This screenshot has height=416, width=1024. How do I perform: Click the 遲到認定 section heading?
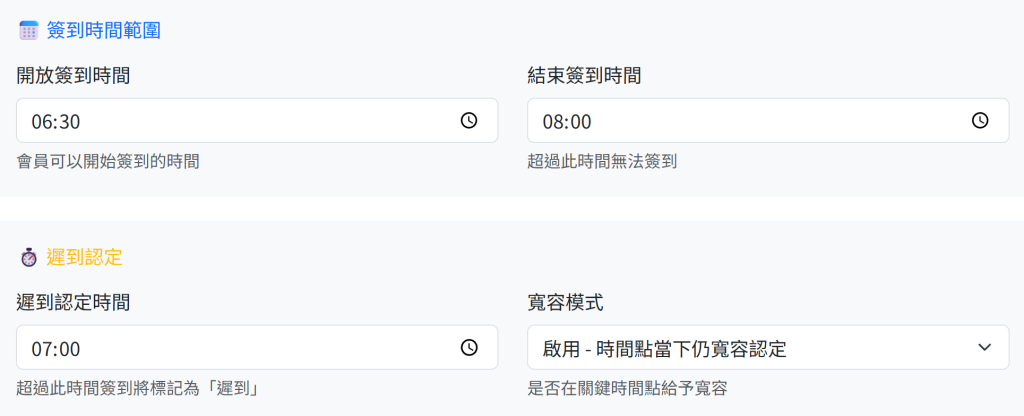(x=84, y=257)
